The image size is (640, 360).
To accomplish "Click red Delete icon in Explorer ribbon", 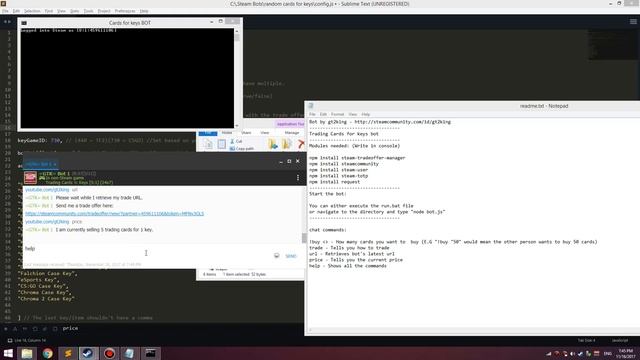I will point(301,144).
